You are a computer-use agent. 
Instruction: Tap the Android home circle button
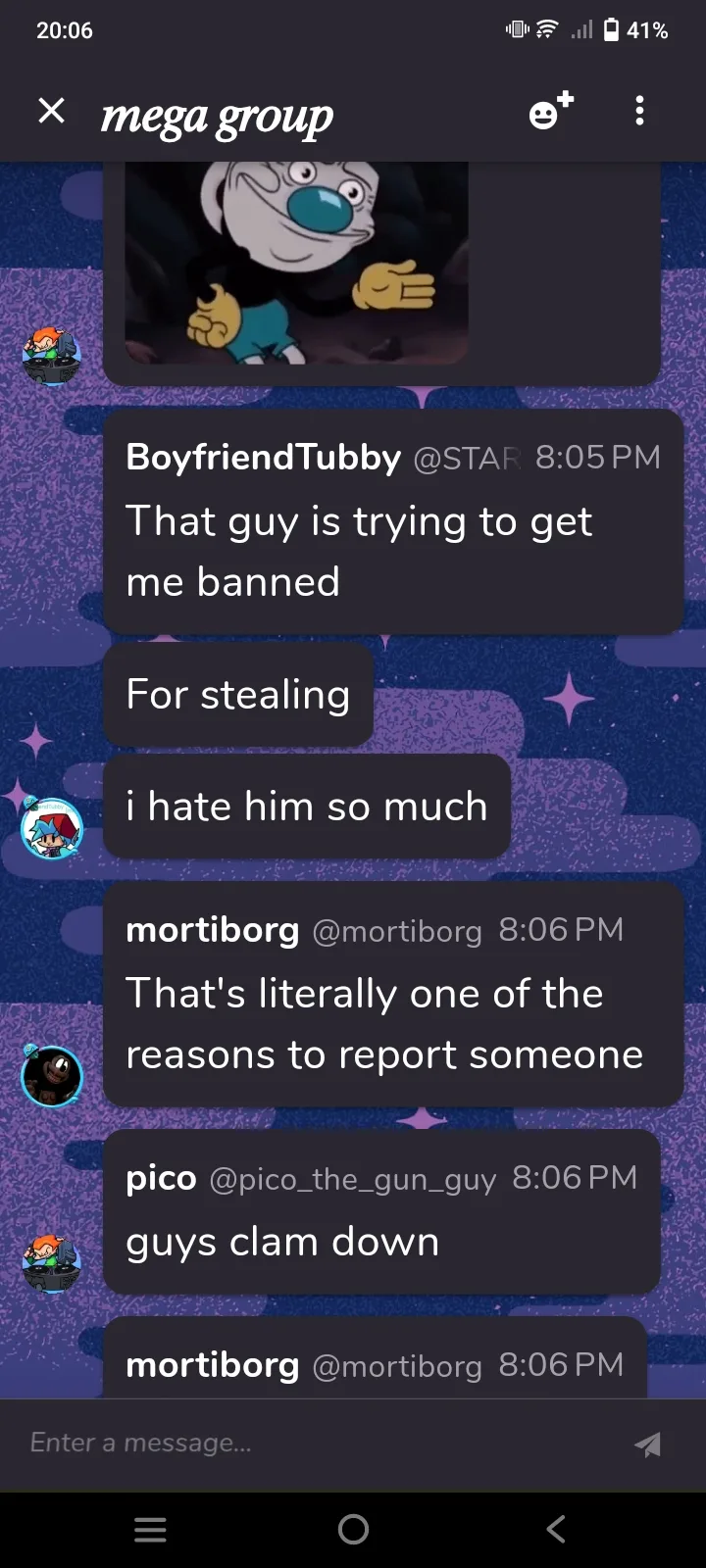pyautogui.click(x=353, y=1530)
